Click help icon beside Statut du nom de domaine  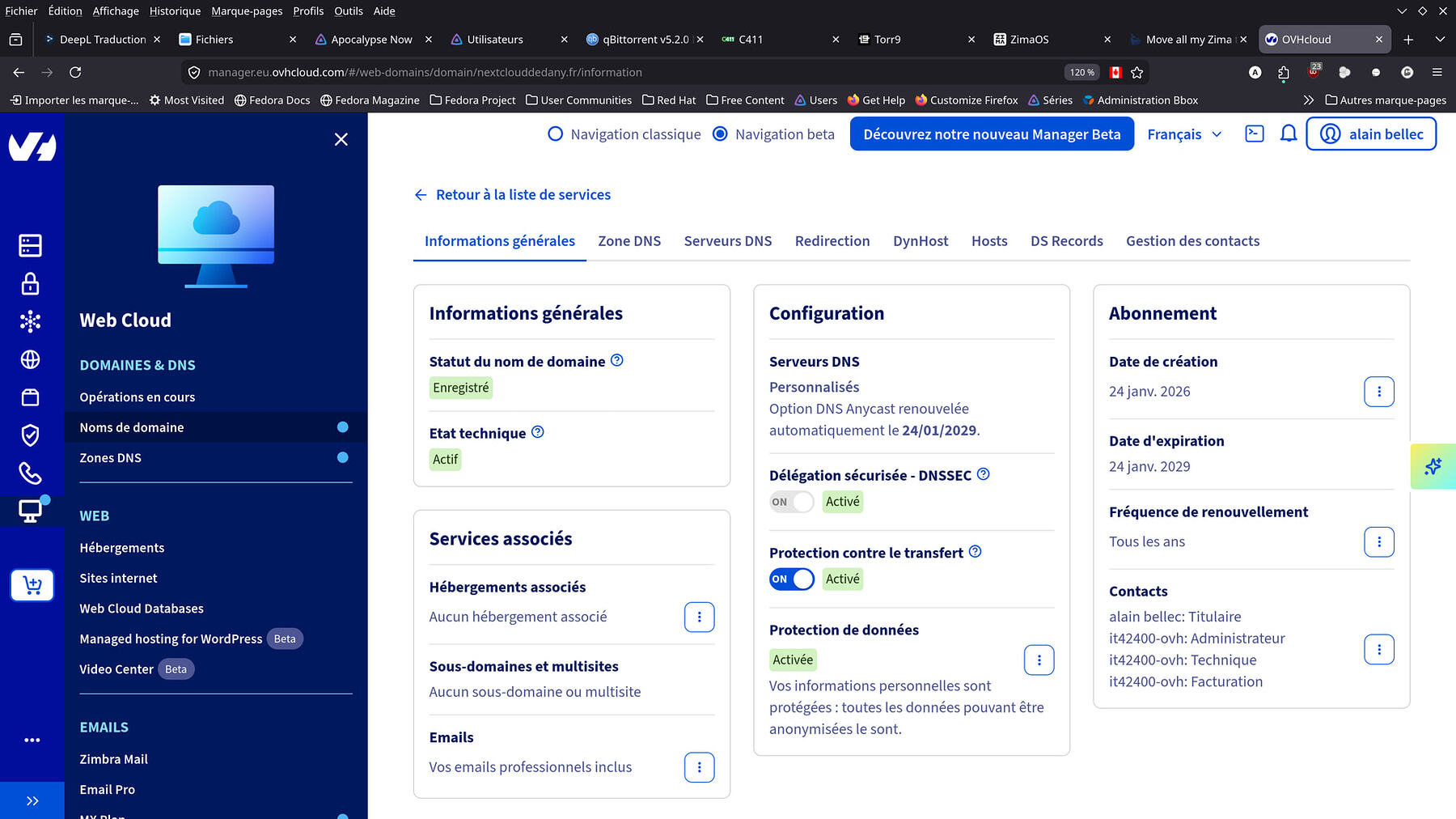pyautogui.click(x=617, y=360)
